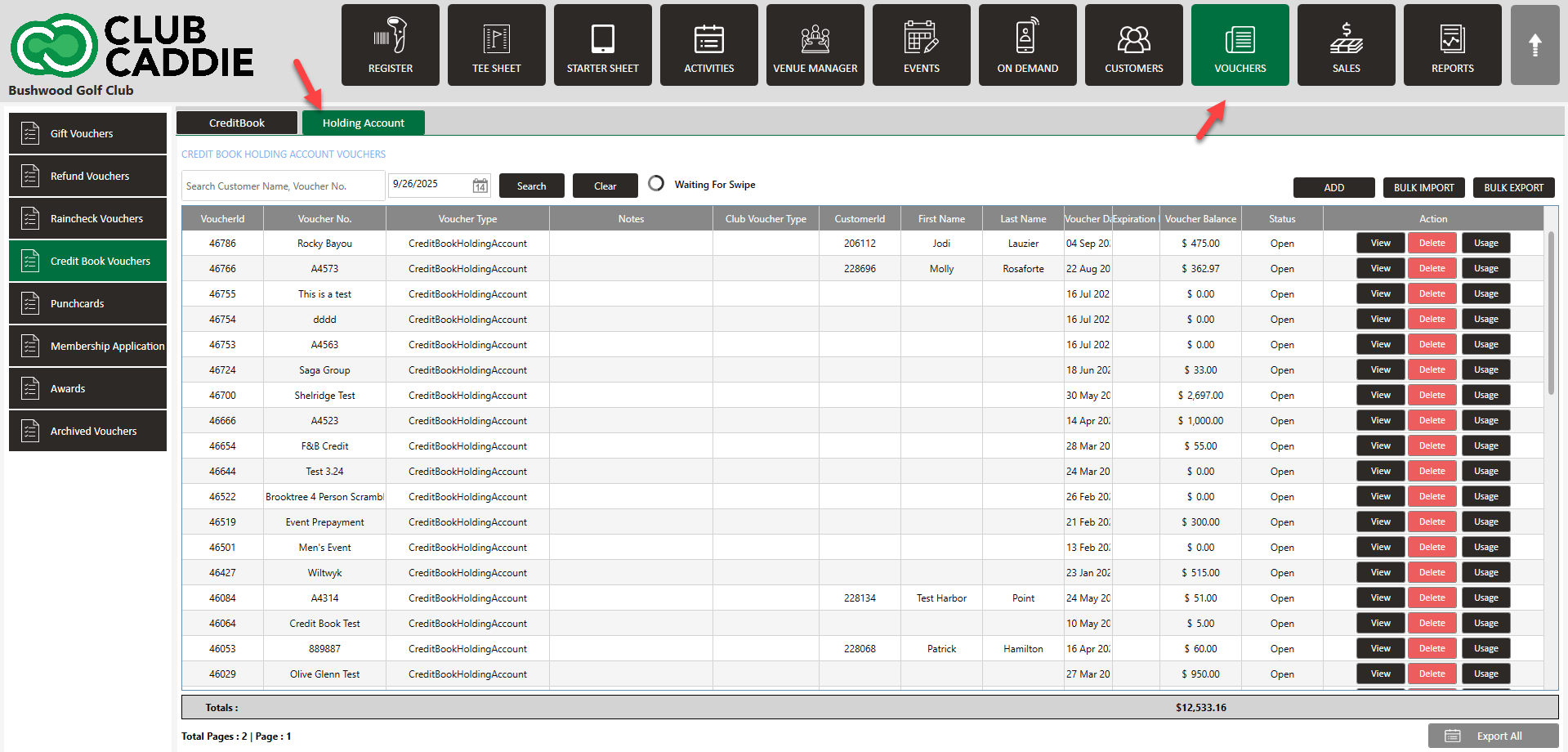Enable the Waiting For Swipe radio button

coord(656,184)
